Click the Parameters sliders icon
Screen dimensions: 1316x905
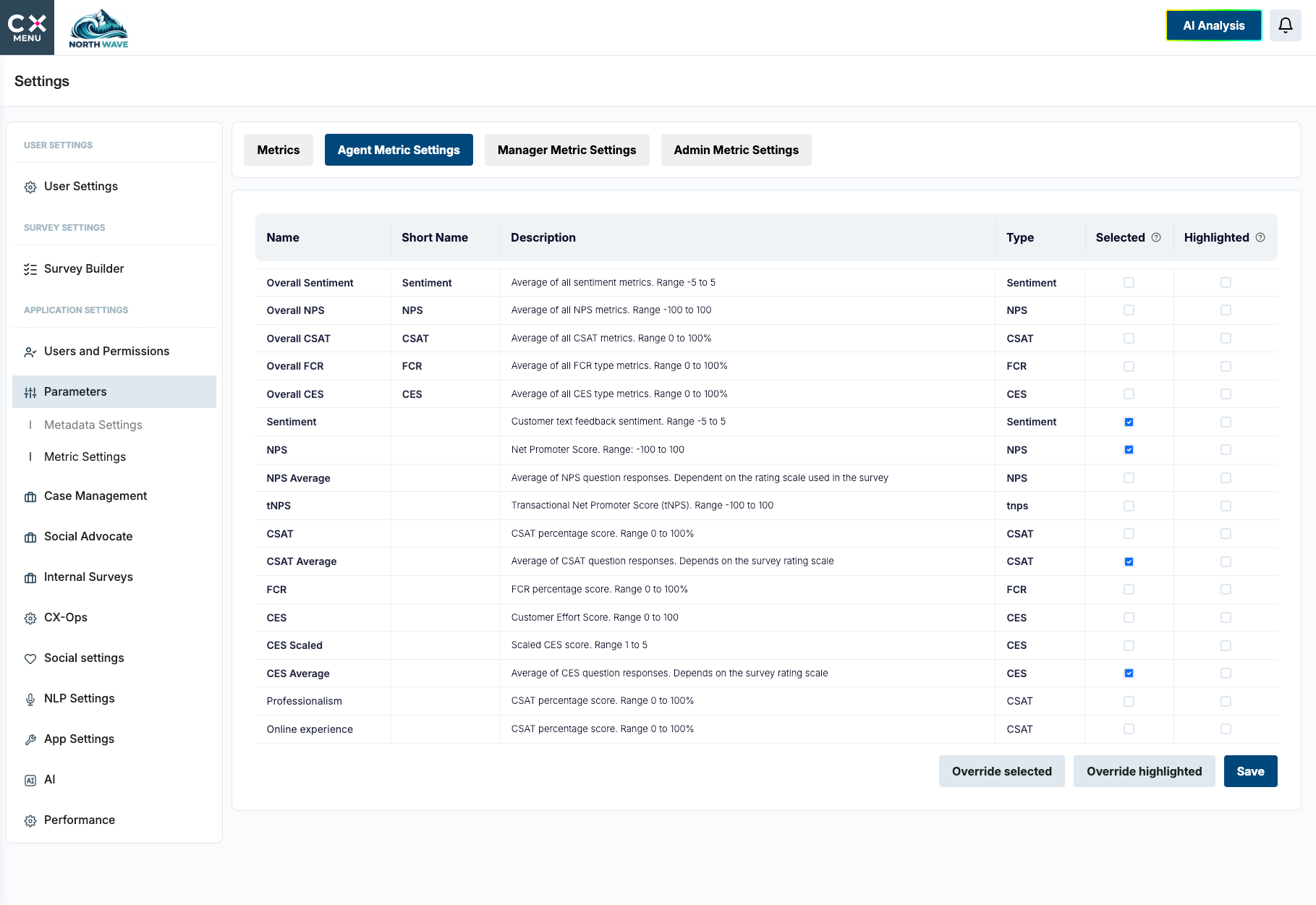click(x=30, y=393)
